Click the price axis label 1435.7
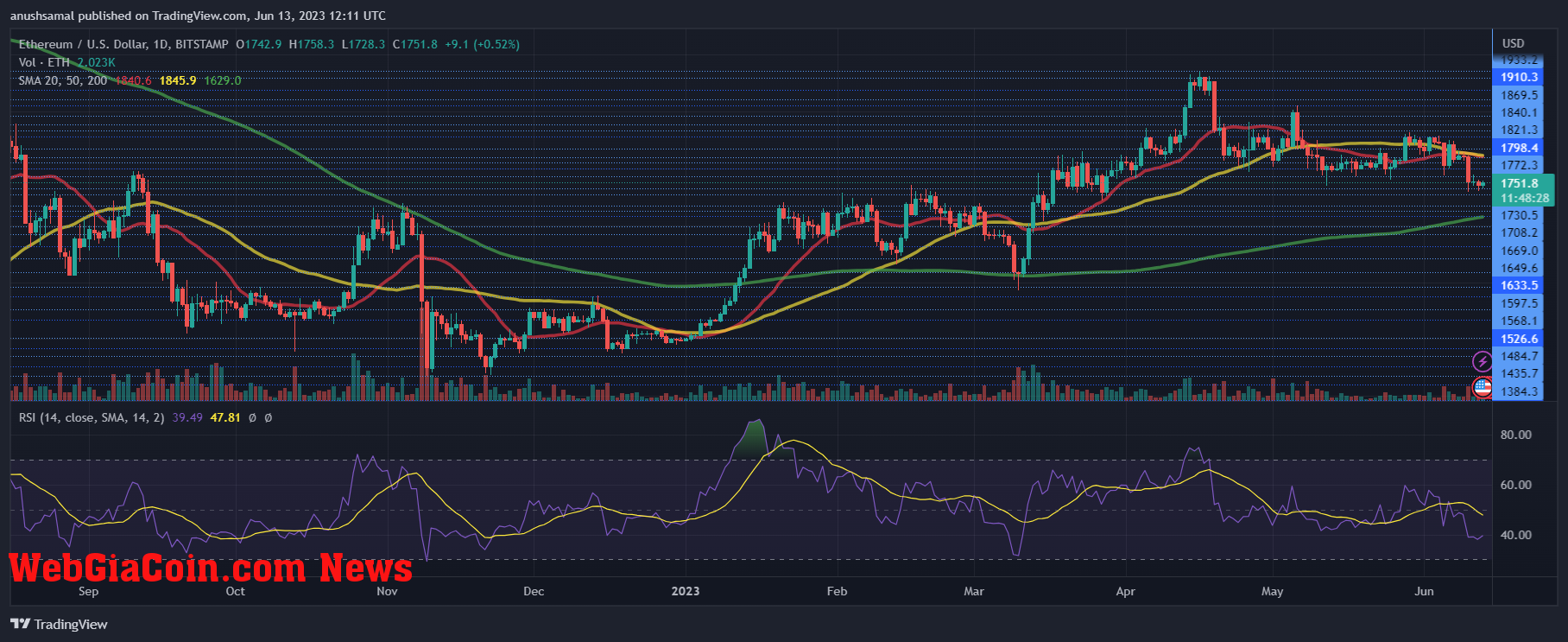 (x=1520, y=373)
